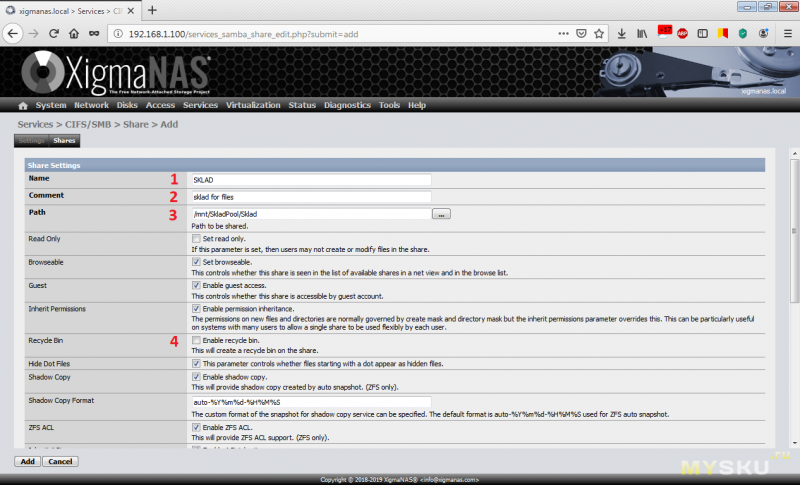
Task: Click the scrollbar up arrow
Action: (794, 153)
